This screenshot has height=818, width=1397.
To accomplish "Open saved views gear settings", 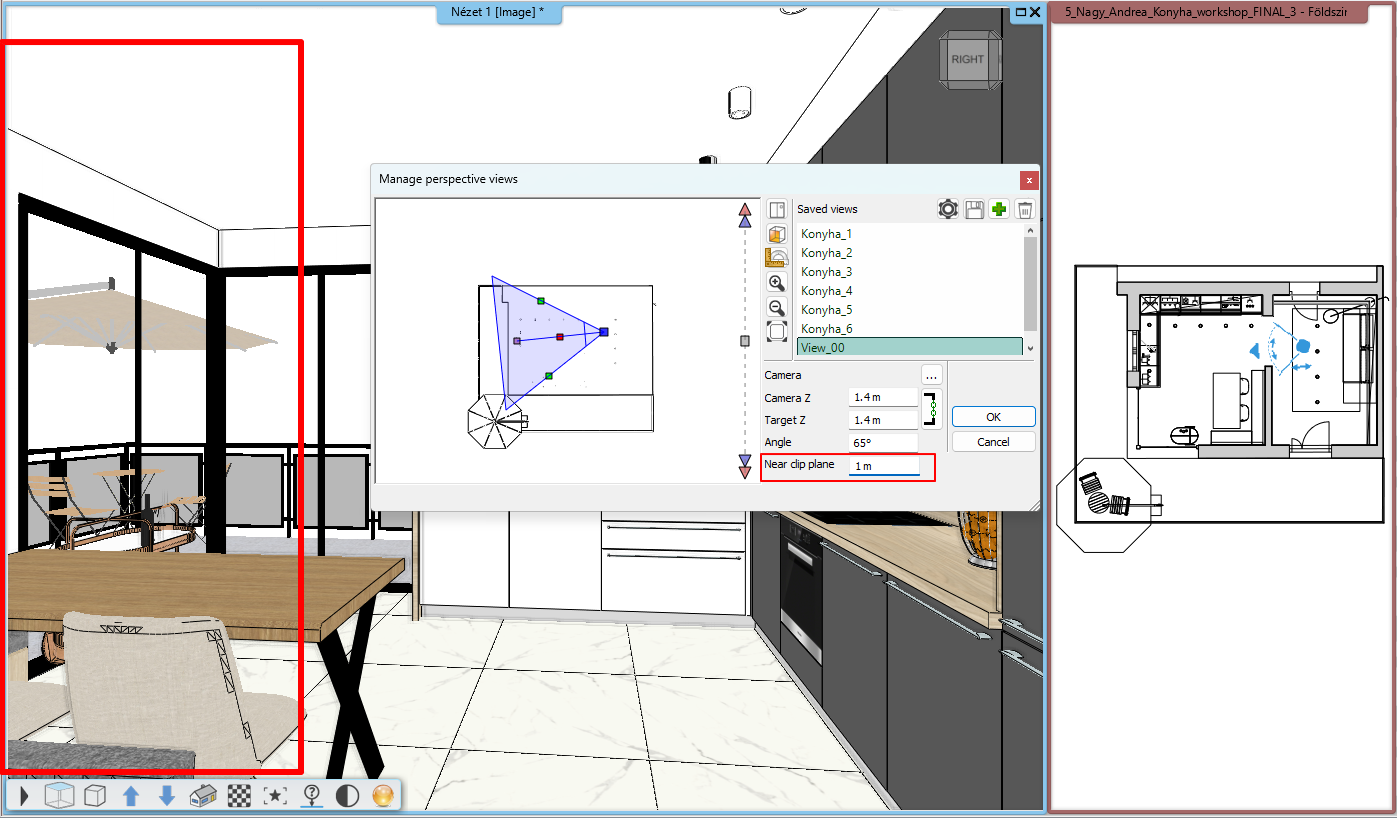I will click(948, 209).
